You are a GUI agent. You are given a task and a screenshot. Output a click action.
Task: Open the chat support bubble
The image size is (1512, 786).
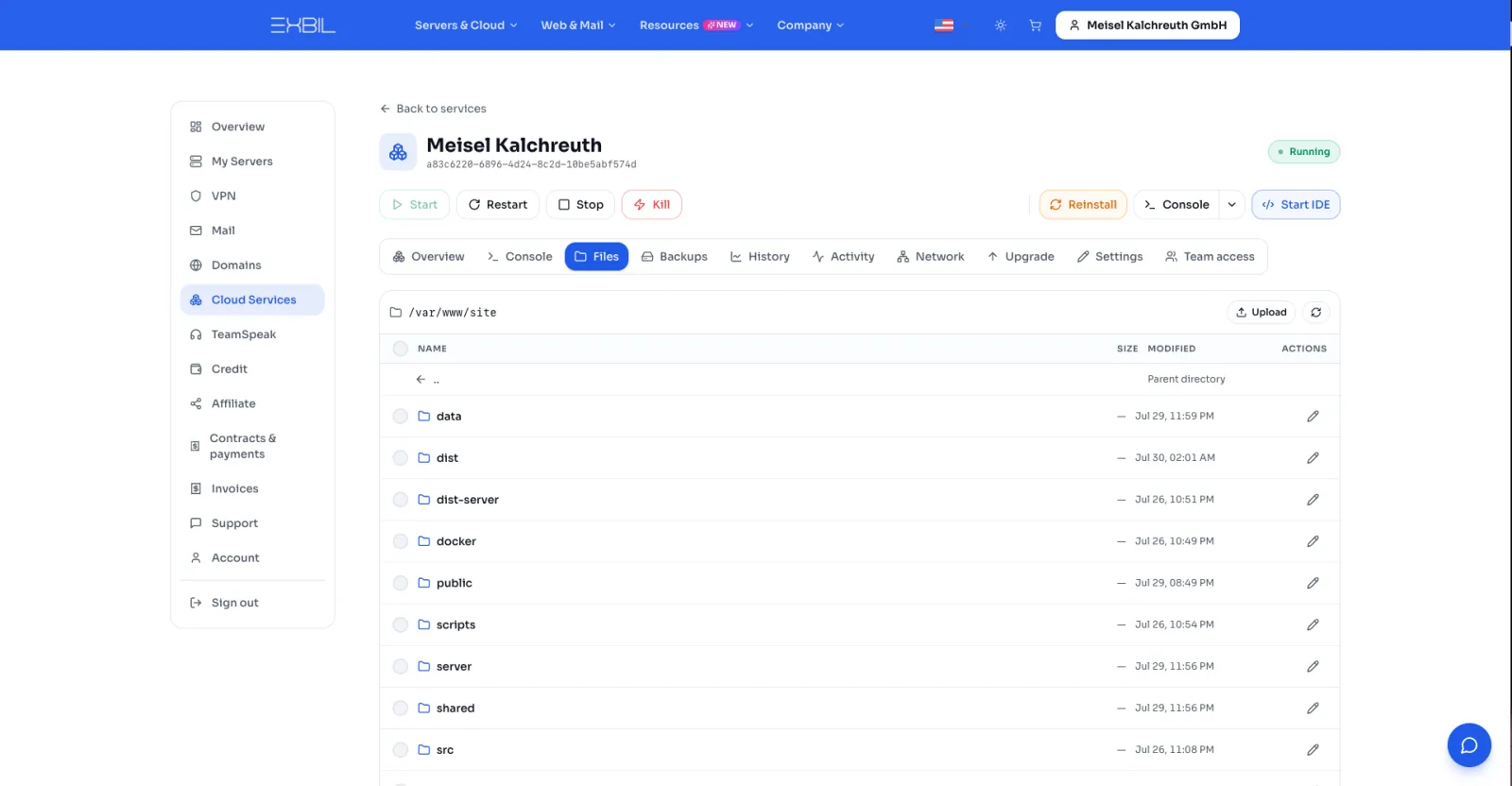pyautogui.click(x=1469, y=745)
